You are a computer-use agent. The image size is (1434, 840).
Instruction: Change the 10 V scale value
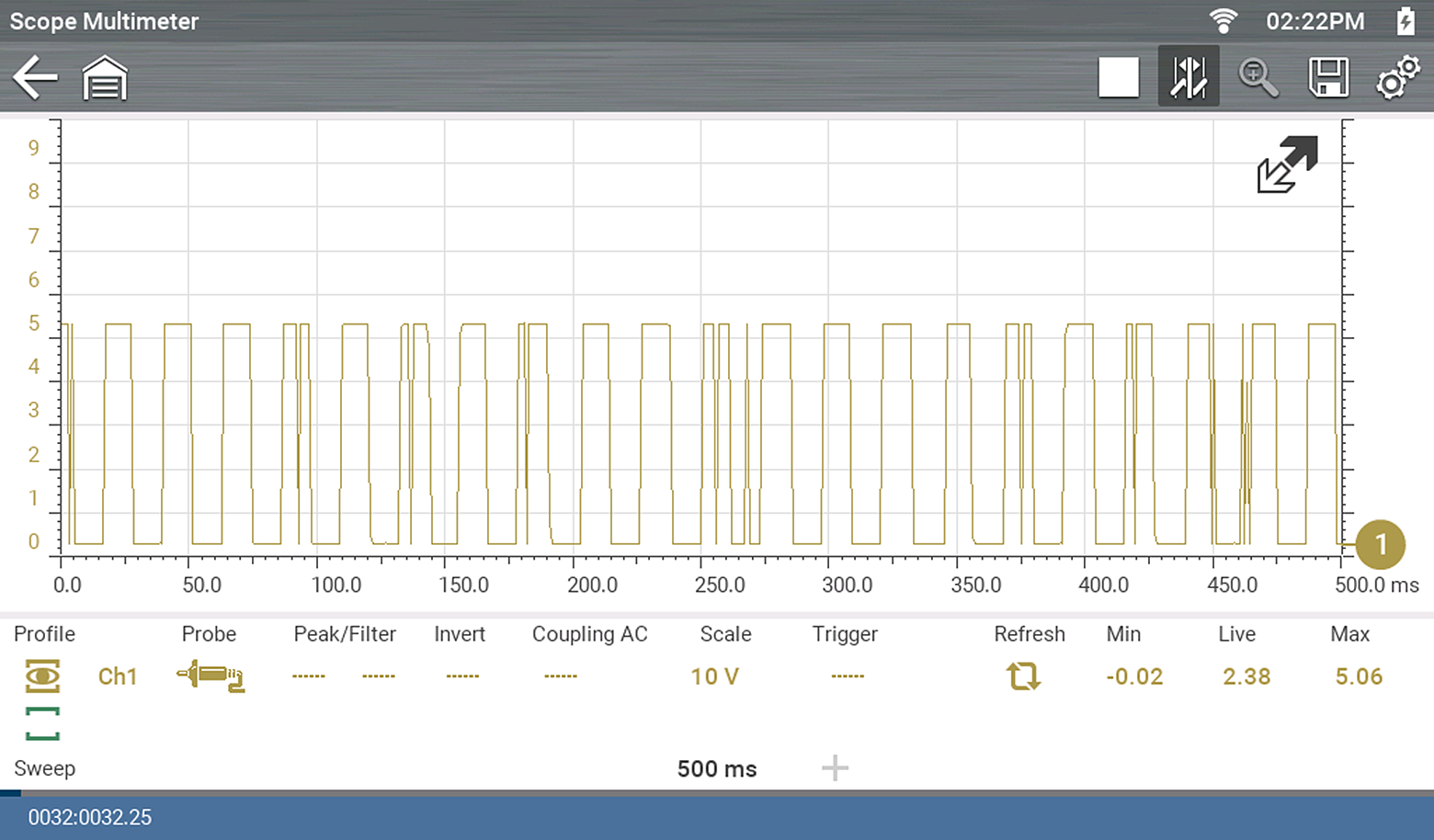click(x=714, y=676)
